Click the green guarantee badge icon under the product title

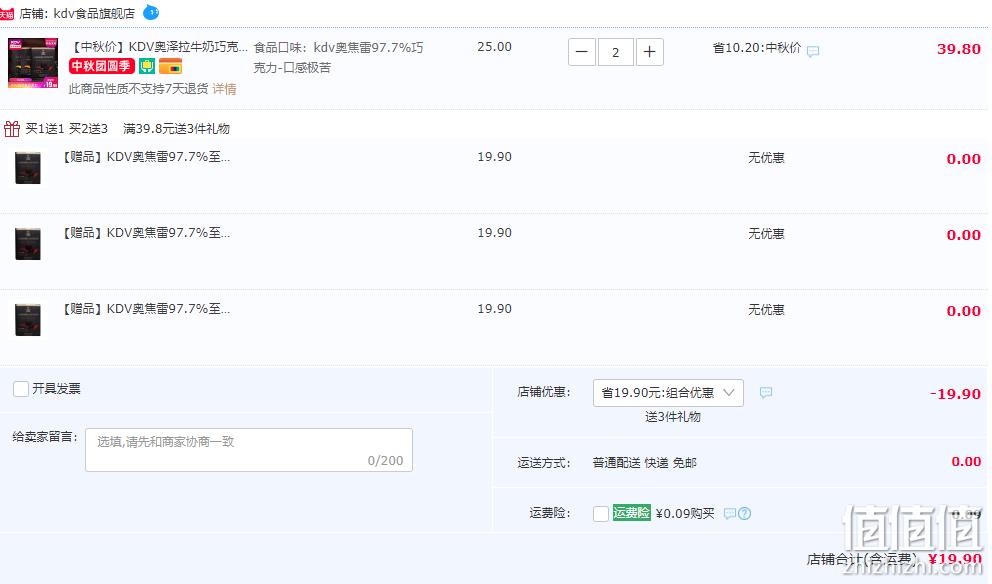(x=147, y=66)
